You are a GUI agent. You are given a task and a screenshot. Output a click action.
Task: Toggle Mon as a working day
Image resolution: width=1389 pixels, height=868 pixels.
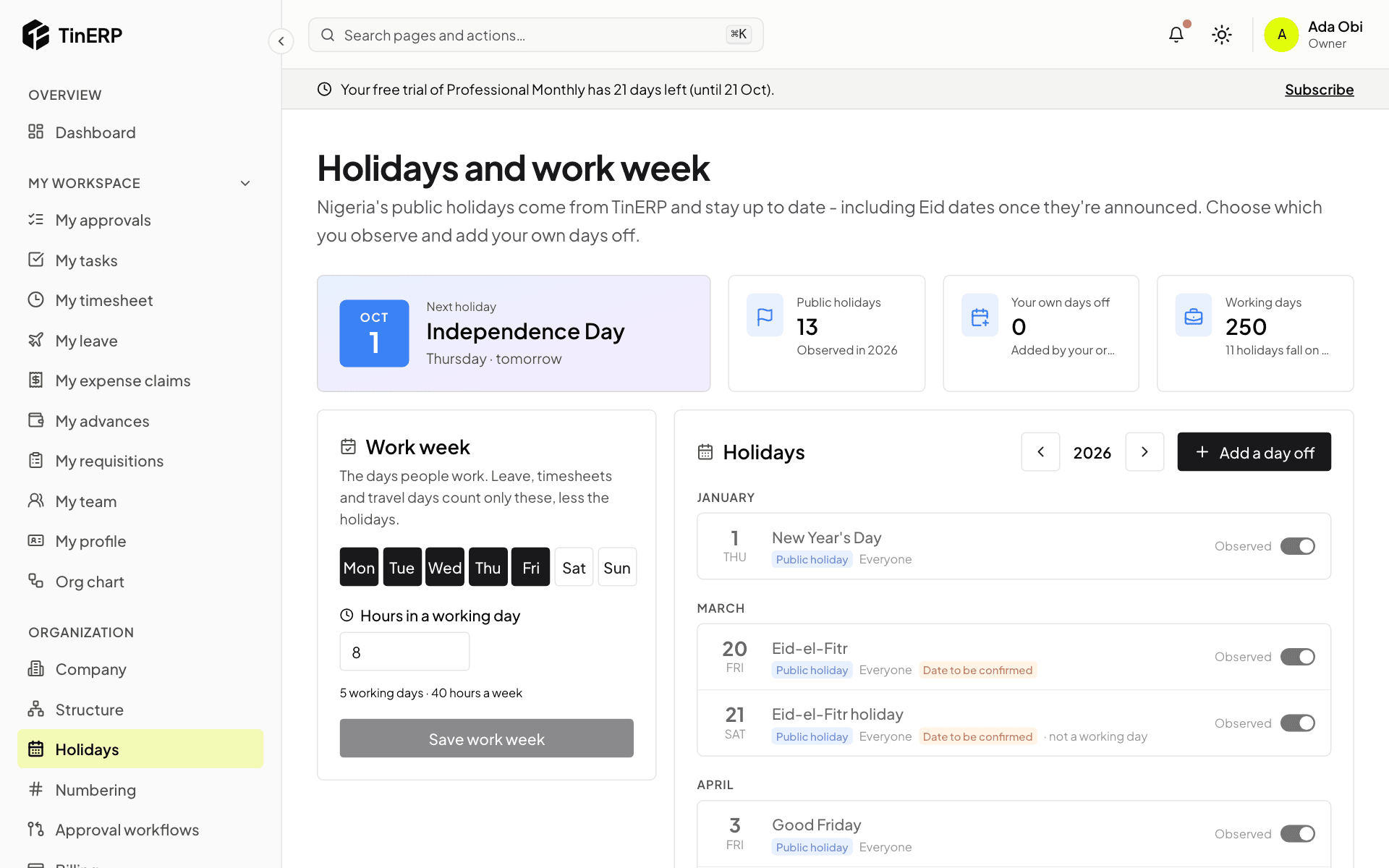[x=359, y=567]
